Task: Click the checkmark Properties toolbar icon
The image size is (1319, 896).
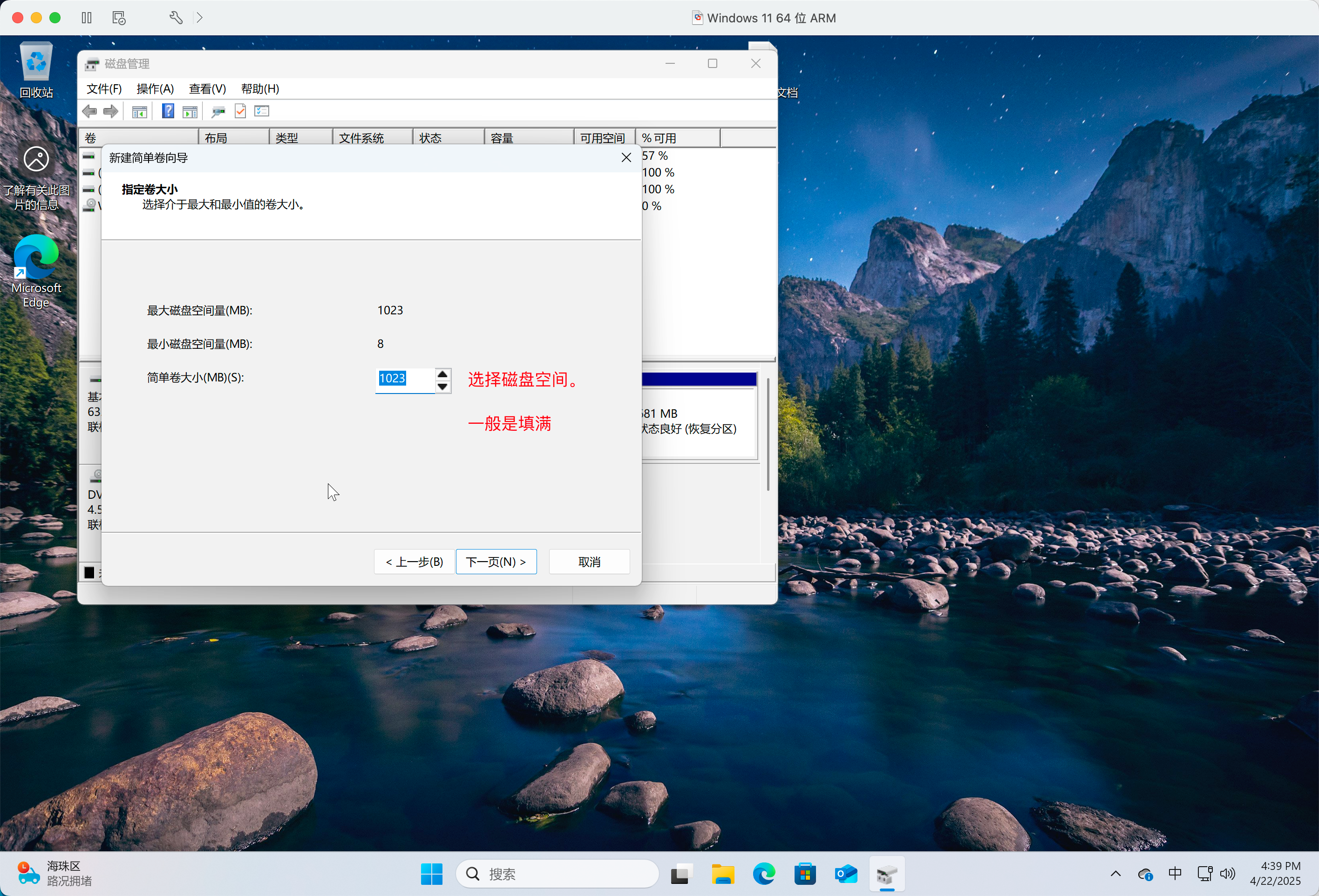Action: (x=240, y=111)
